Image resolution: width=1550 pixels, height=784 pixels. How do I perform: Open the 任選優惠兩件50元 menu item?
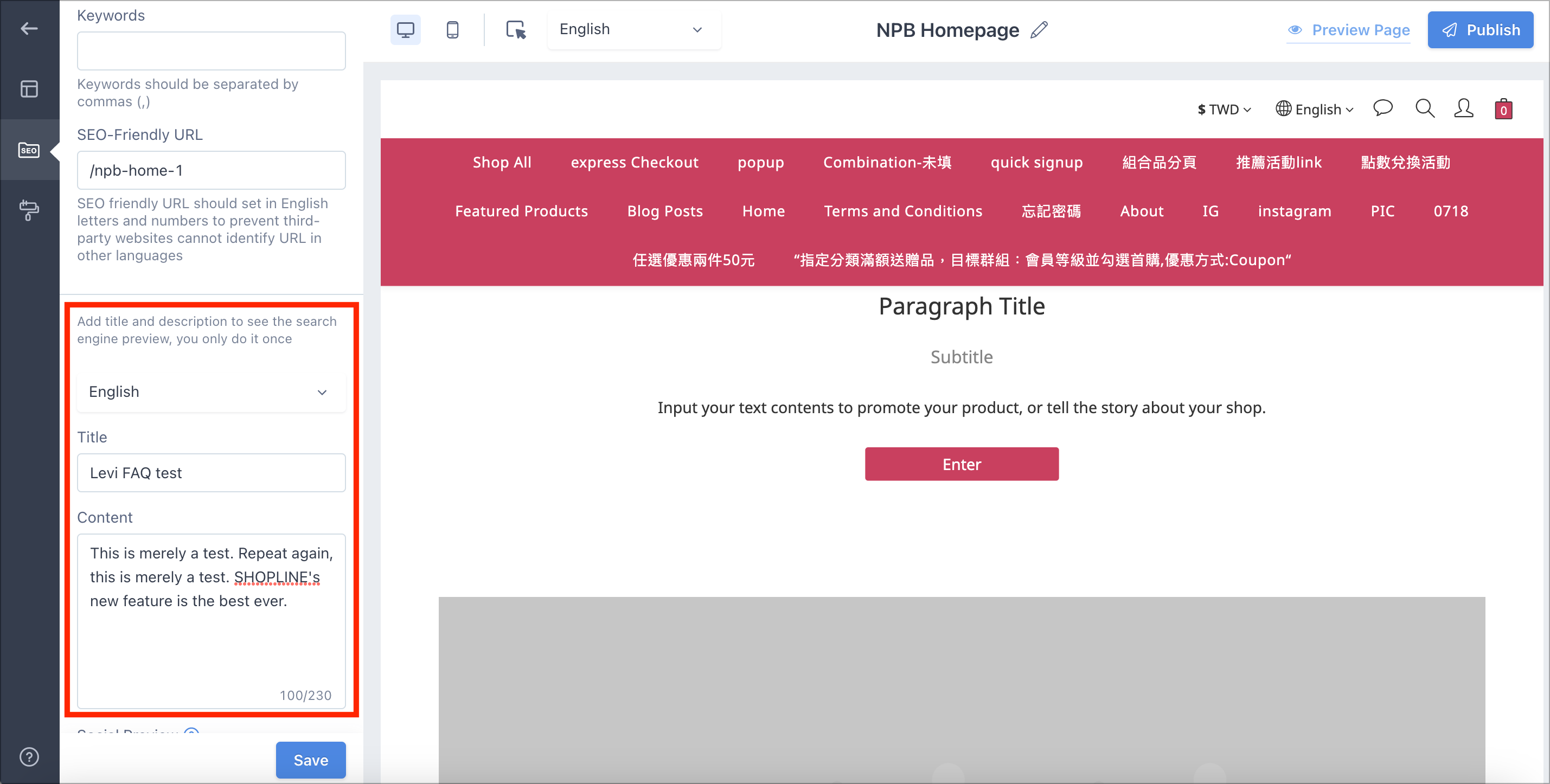(693, 260)
